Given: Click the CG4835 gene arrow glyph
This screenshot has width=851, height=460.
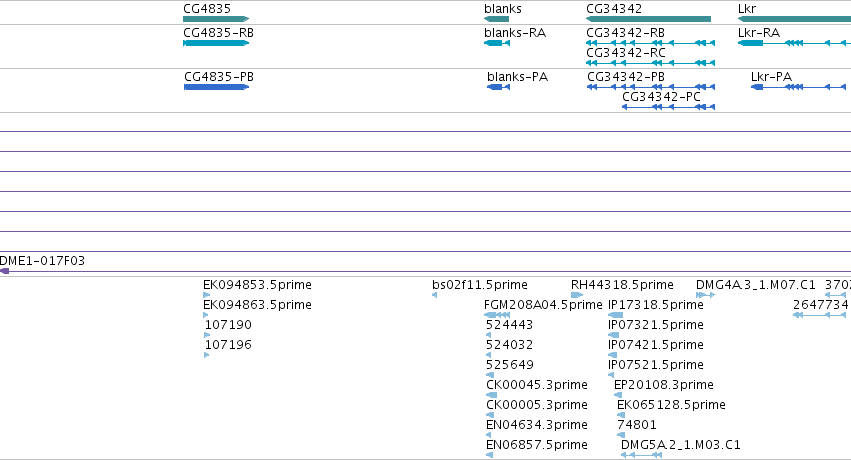Looking at the screenshot, I should click(216, 19).
